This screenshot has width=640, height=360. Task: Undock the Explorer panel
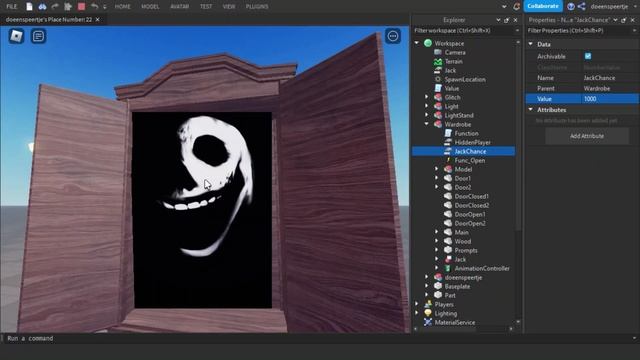[x=507, y=20]
